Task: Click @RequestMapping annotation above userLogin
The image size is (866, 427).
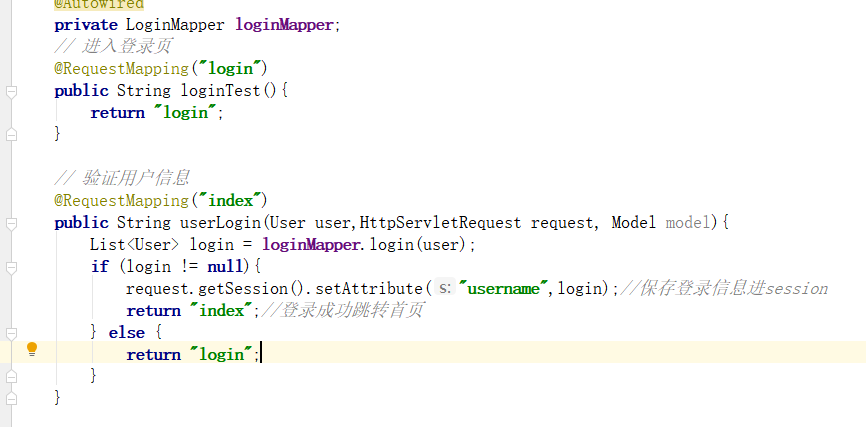Action: (x=122, y=200)
